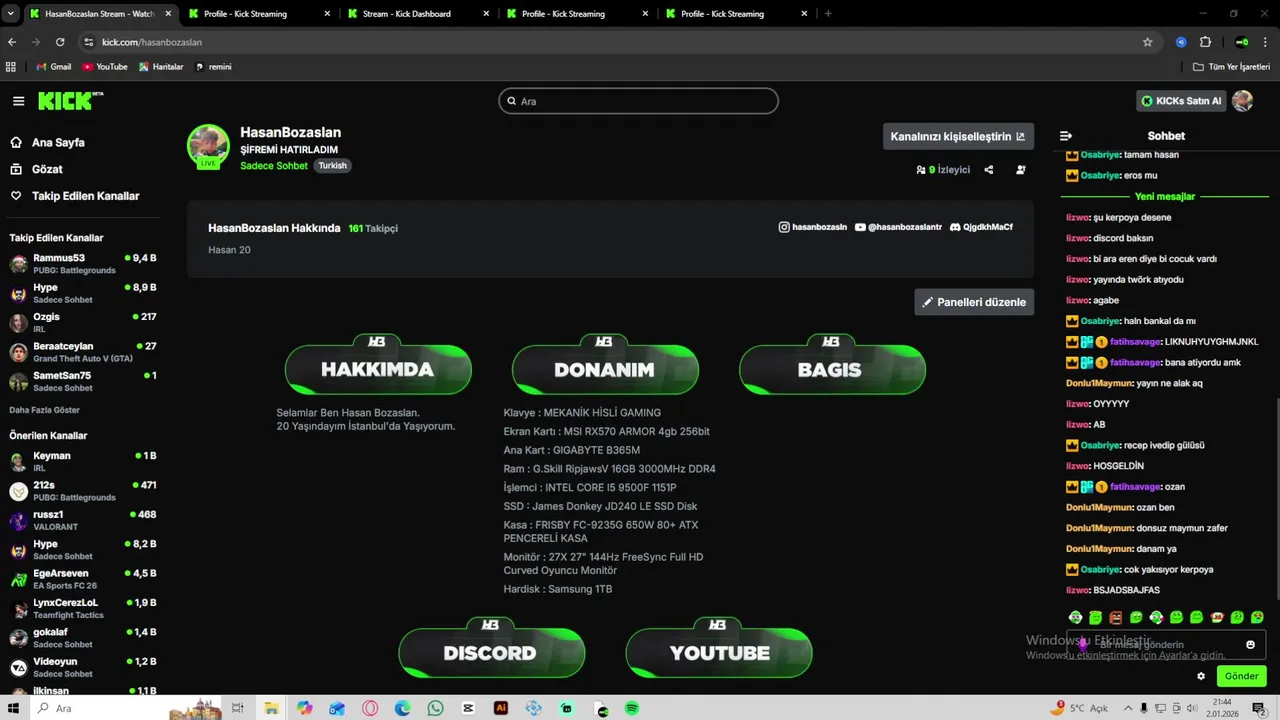
Task: Open the Haritalar bookmark
Action: click(x=161, y=67)
